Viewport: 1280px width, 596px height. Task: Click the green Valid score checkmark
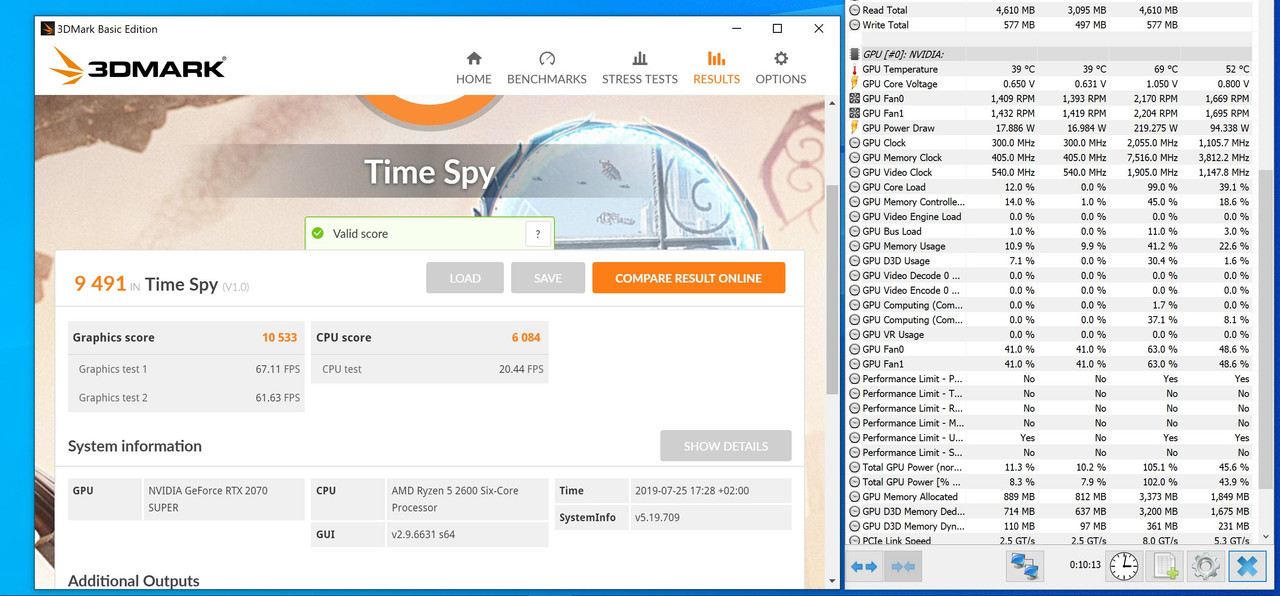pos(318,233)
